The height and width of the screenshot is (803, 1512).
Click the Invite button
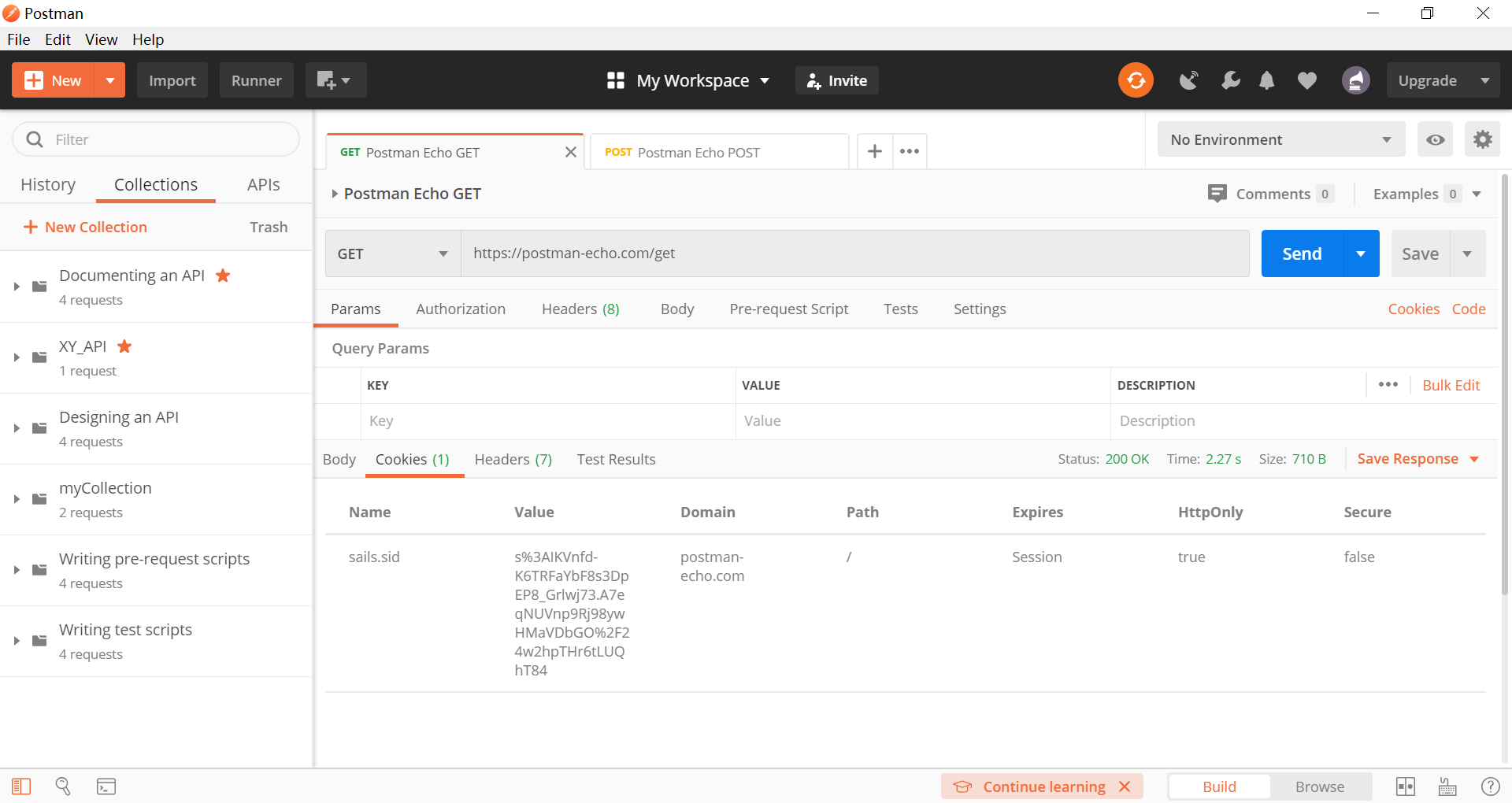coord(837,80)
